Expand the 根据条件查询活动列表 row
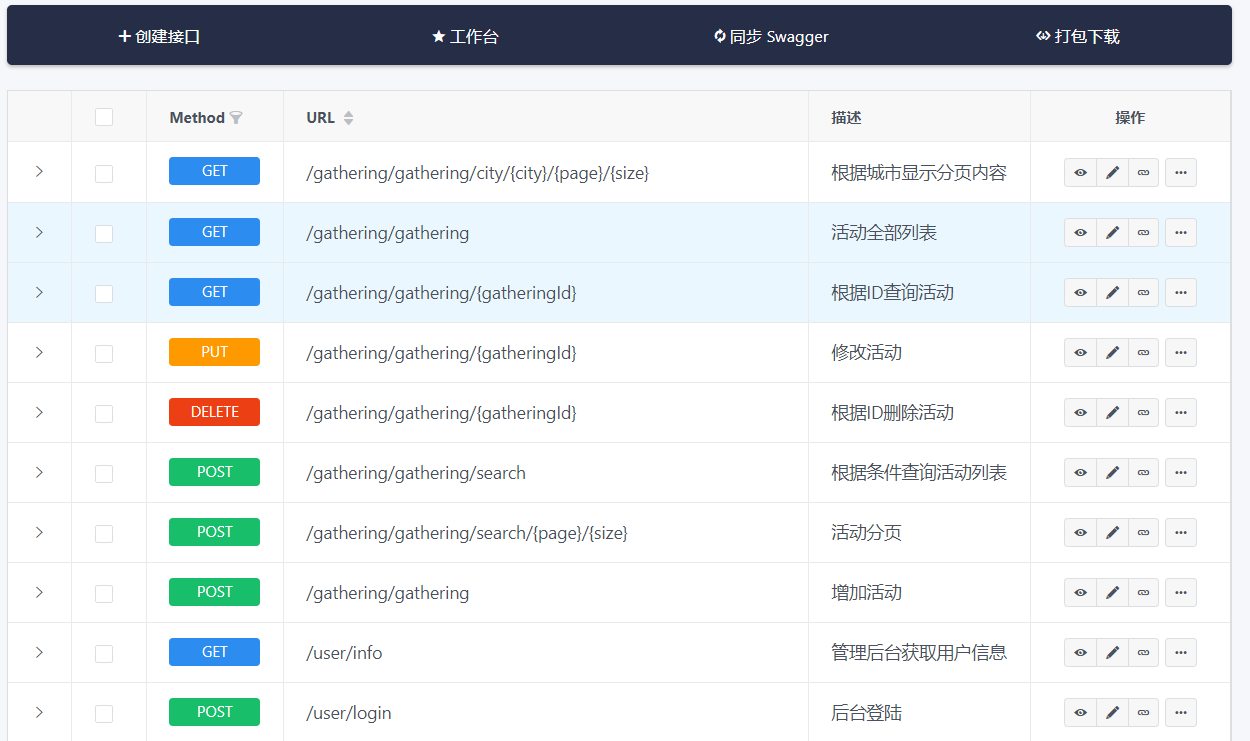 point(39,472)
